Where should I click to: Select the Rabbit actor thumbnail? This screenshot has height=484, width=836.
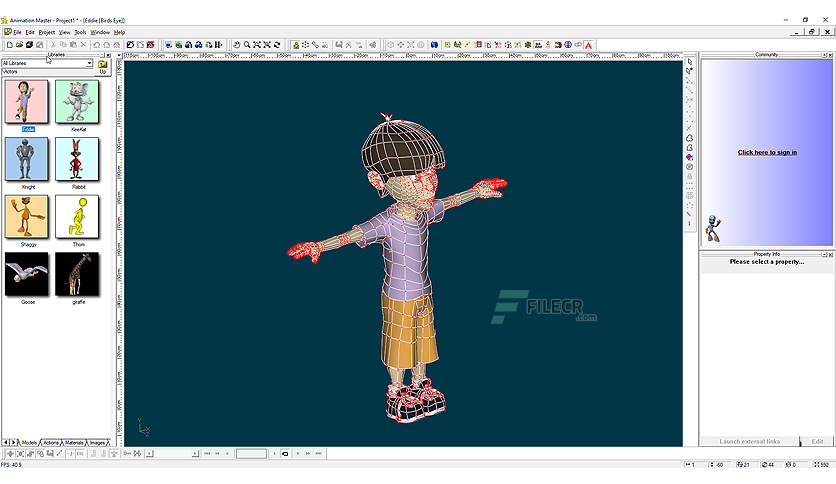coord(77,159)
